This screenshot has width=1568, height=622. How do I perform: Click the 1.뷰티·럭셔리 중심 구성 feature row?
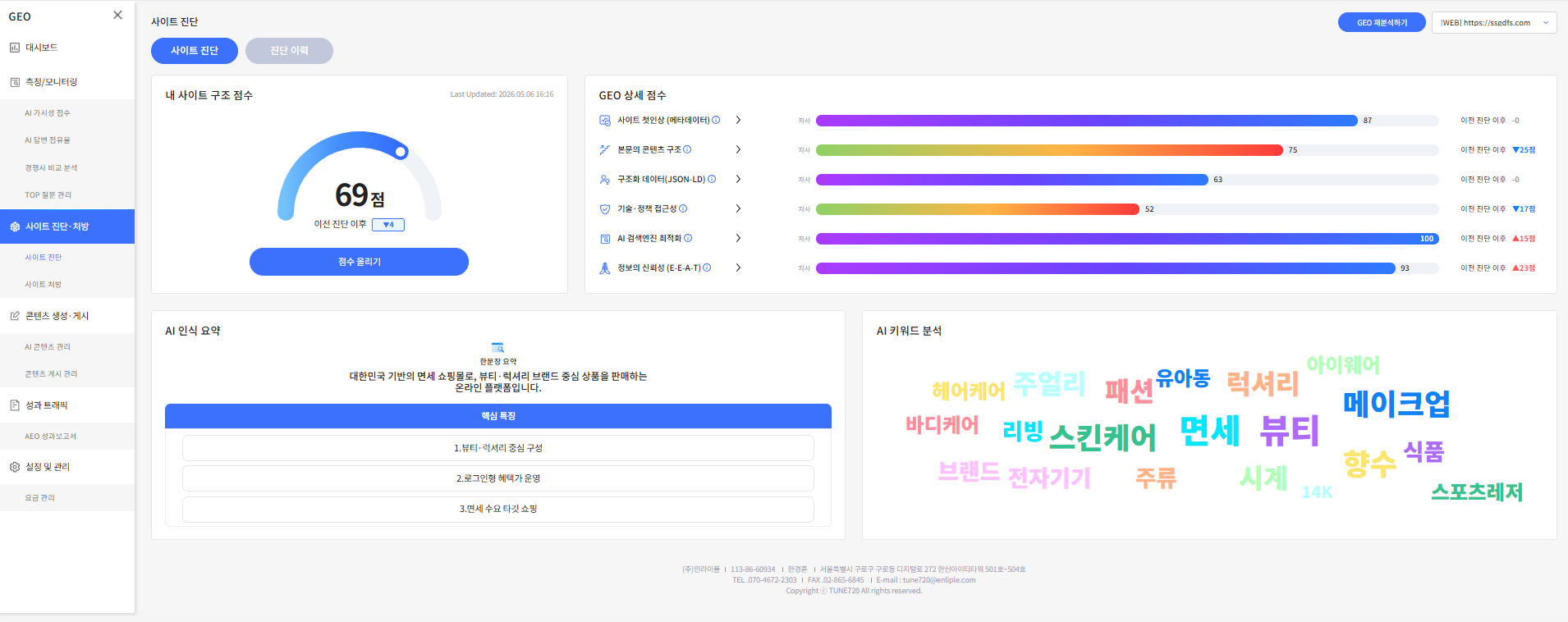pos(498,448)
